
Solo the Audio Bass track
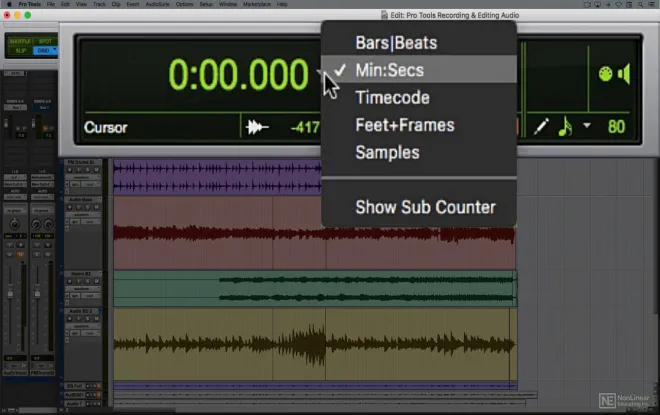pos(88,207)
